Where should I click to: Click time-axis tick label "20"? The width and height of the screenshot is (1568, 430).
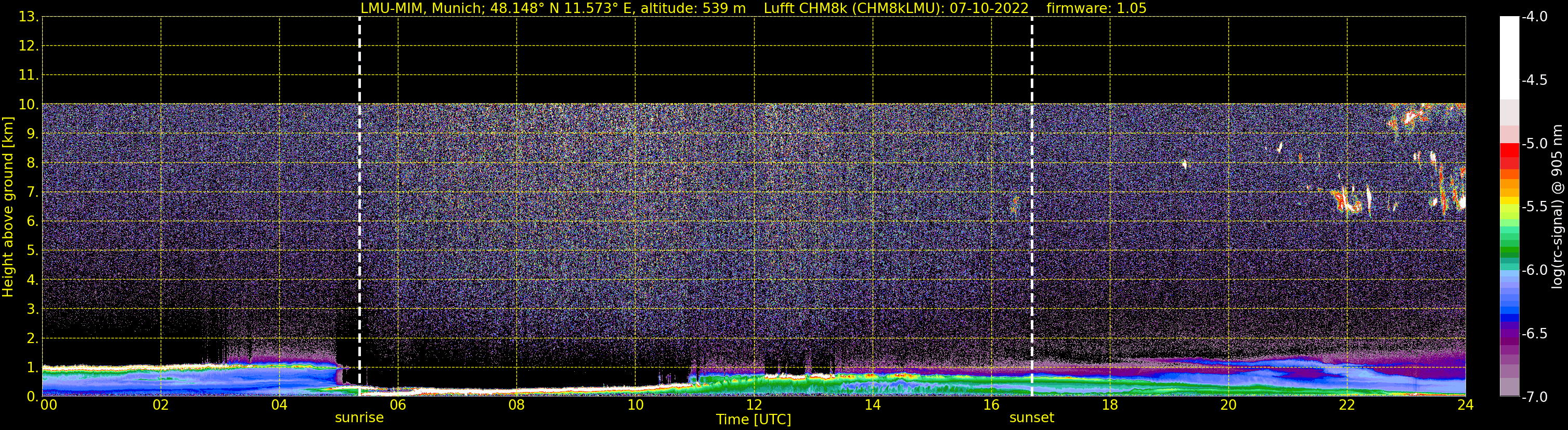click(1228, 406)
